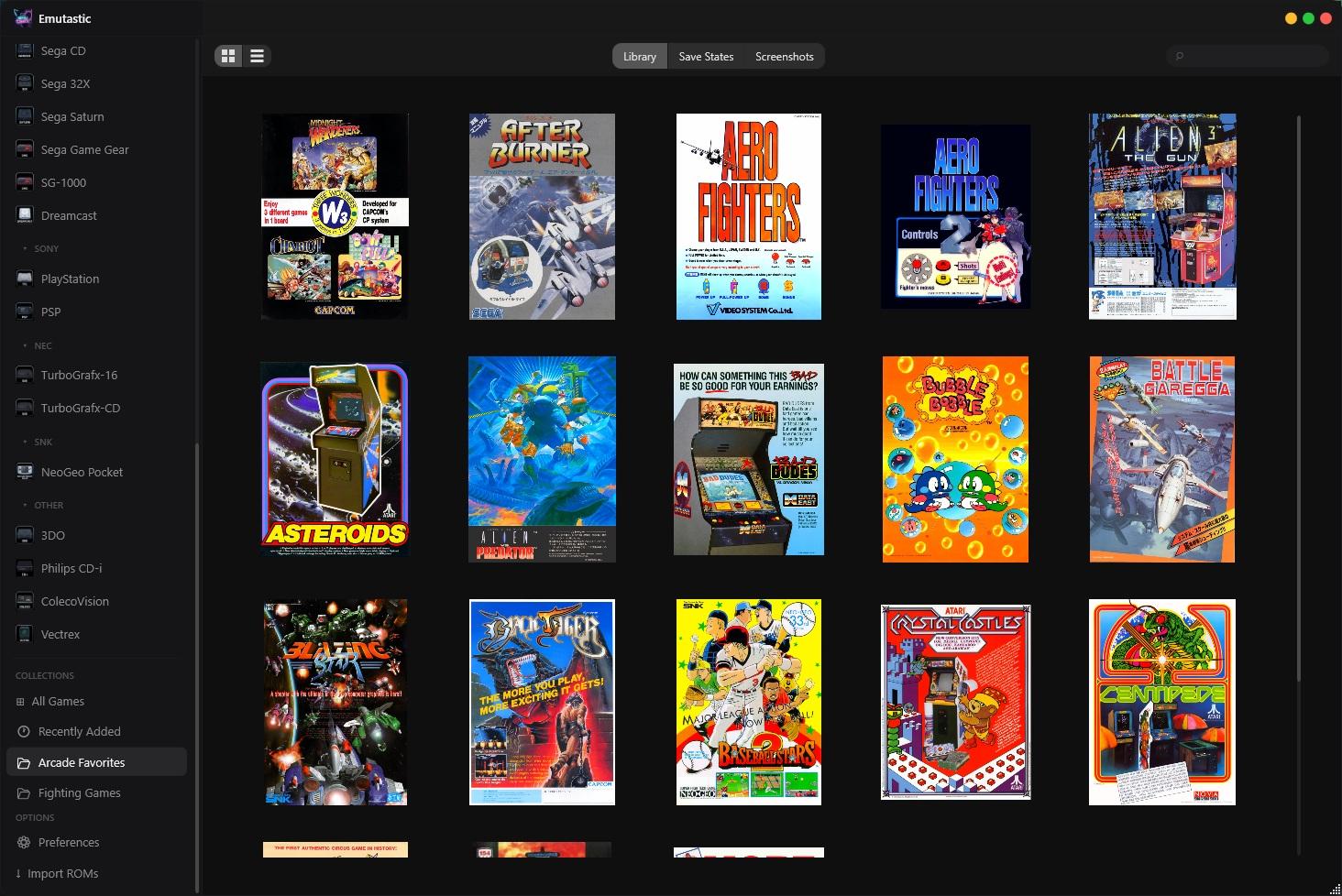Image resolution: width=1342 pixels, height=896 pixels.
Task: Select the Sega Game Gear icon
Action: pos(24,148)
